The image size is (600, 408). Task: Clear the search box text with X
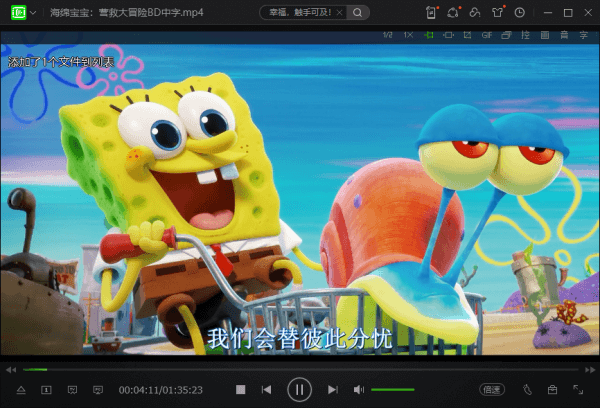339,13
